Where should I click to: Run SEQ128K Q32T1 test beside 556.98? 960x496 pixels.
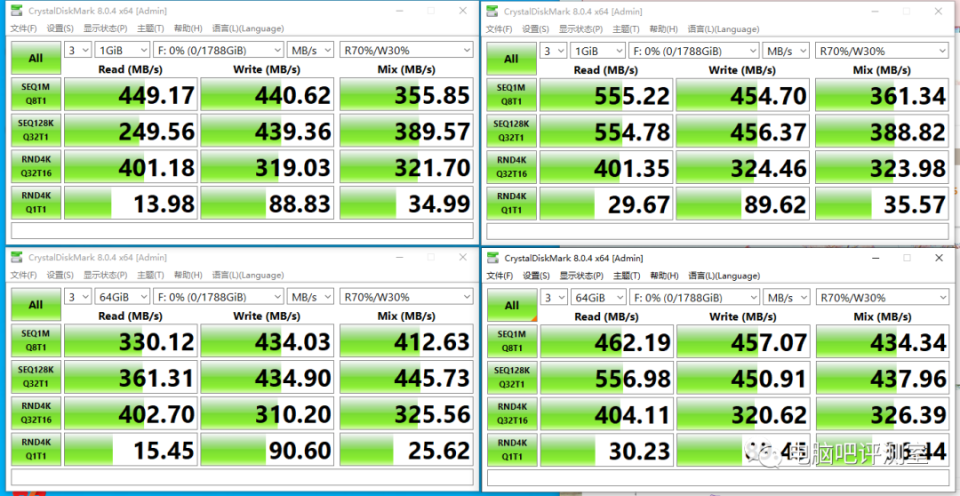pos(512,377)
